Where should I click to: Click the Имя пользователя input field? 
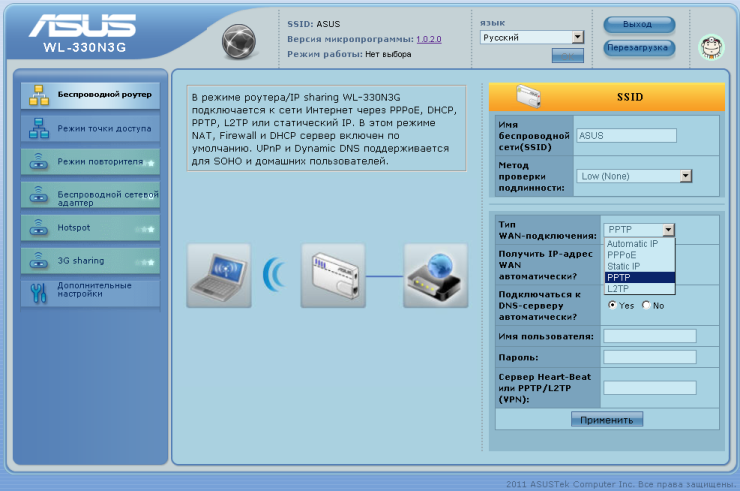pyautogui.click(x=649, y=336)
